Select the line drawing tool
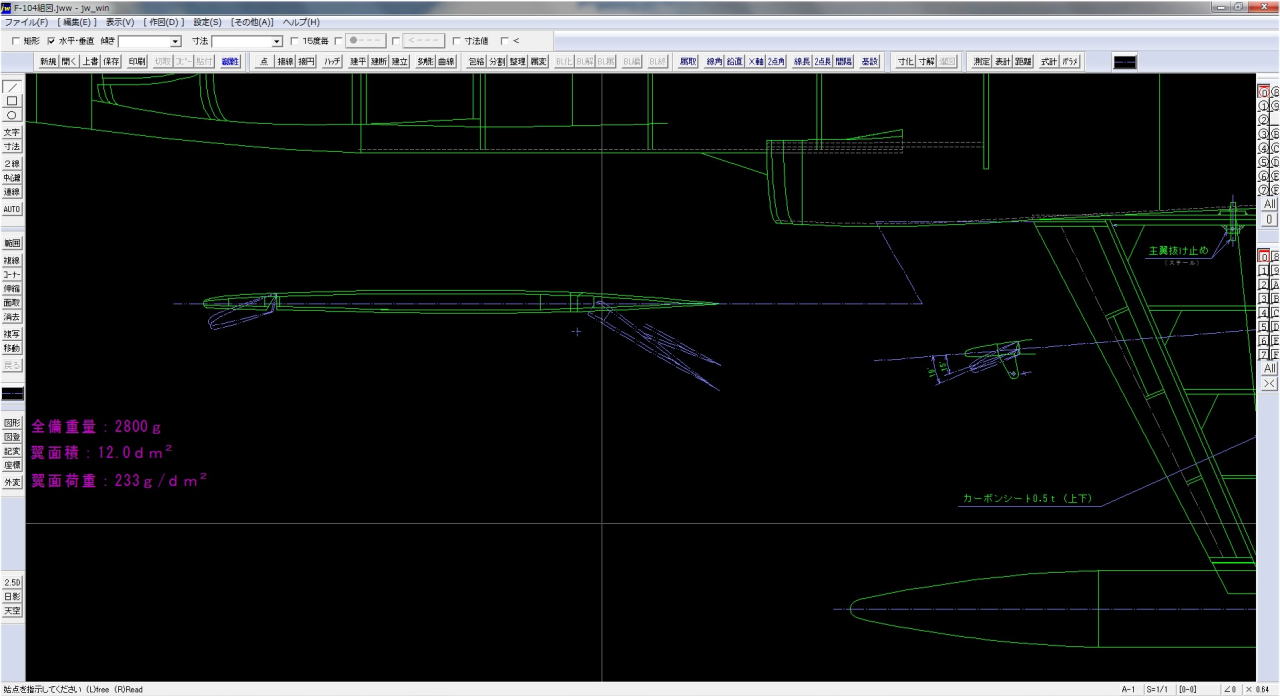Screen dimensions: 1280x696 [12, 87]
